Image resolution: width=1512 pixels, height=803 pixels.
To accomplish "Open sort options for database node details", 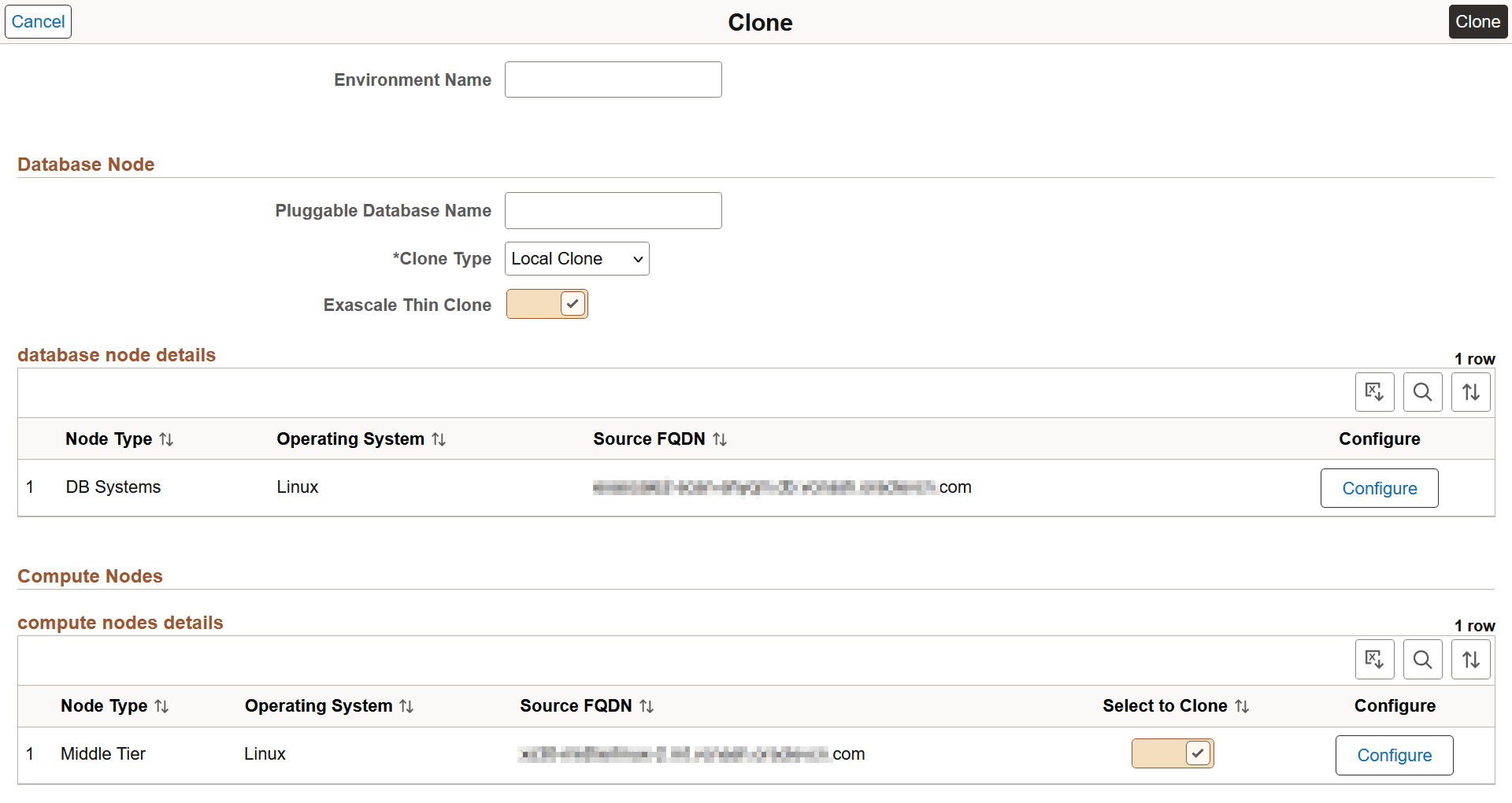I will pyautogui.click(x=1469, y=391).
